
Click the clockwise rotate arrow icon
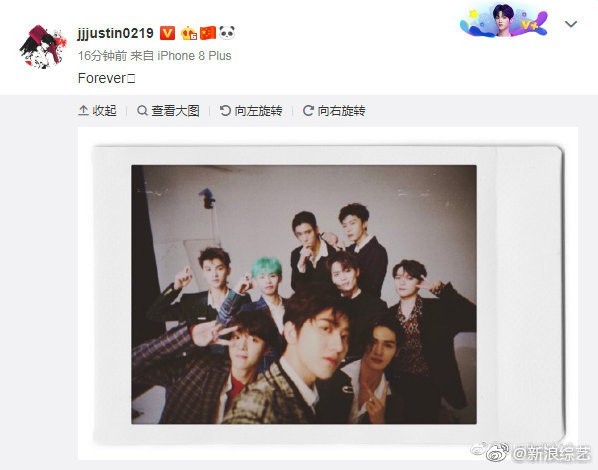pos(308,111)
